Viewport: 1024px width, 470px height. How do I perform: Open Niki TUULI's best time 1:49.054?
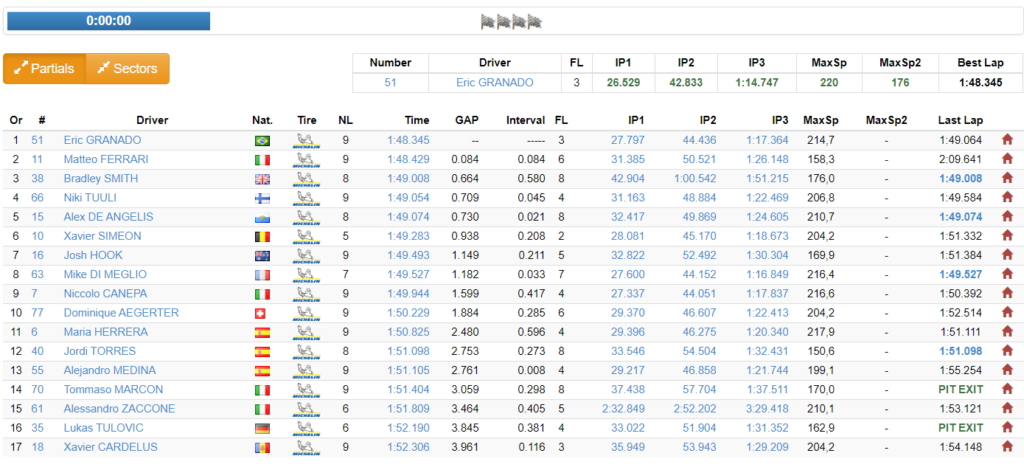[408, 198]
